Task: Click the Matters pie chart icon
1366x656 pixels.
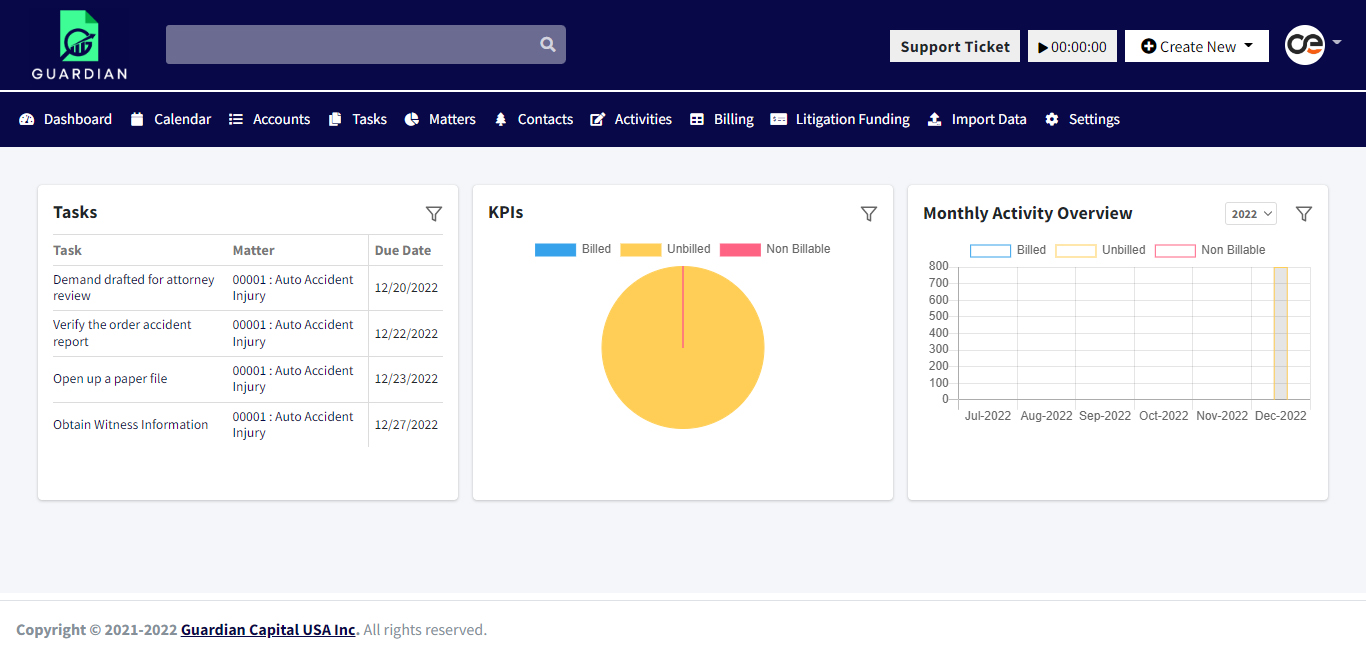Action: point(411,119)
